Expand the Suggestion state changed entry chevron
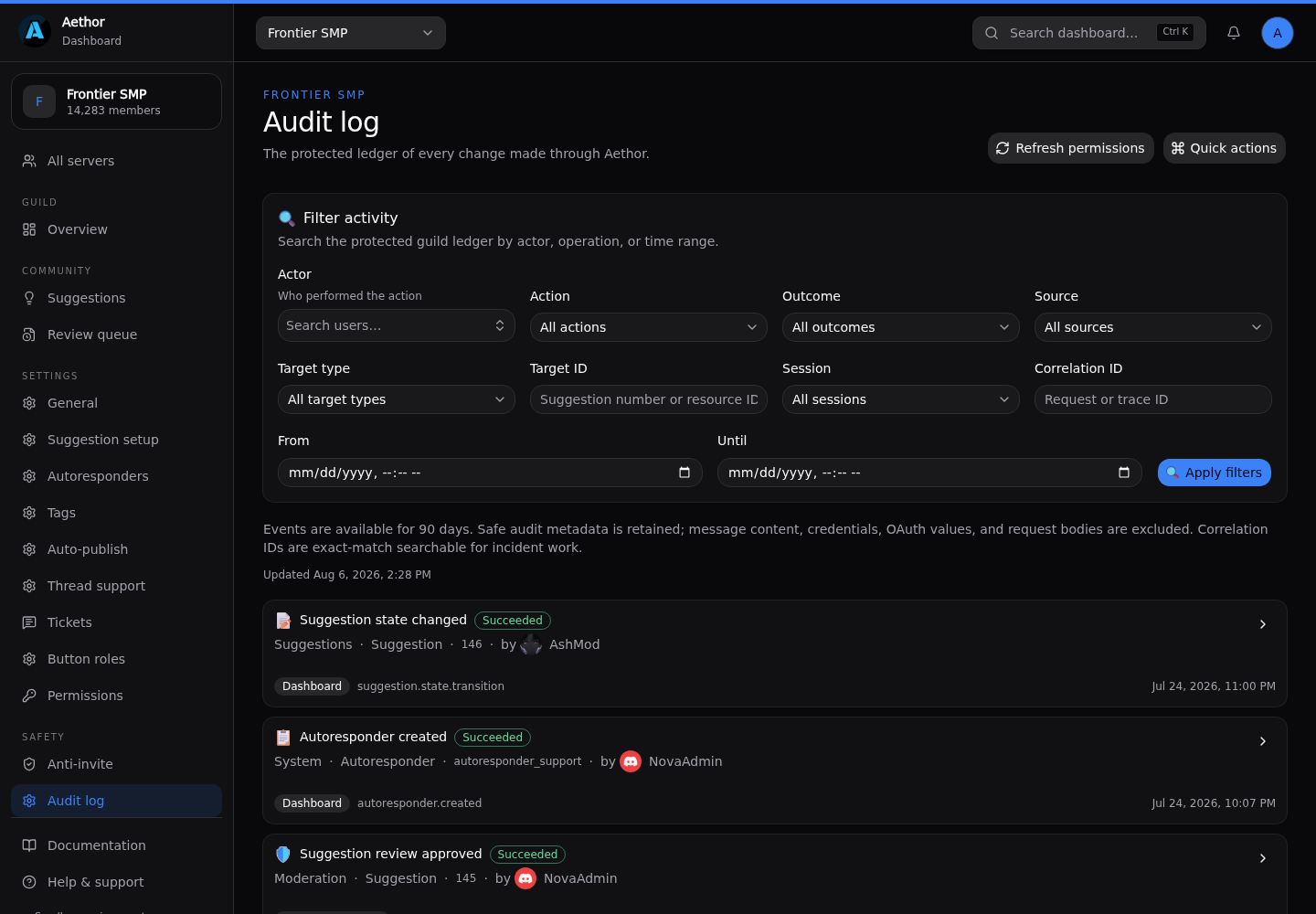The width and height of the screenshot is (1316, 914). click(x=1263, y=624)
